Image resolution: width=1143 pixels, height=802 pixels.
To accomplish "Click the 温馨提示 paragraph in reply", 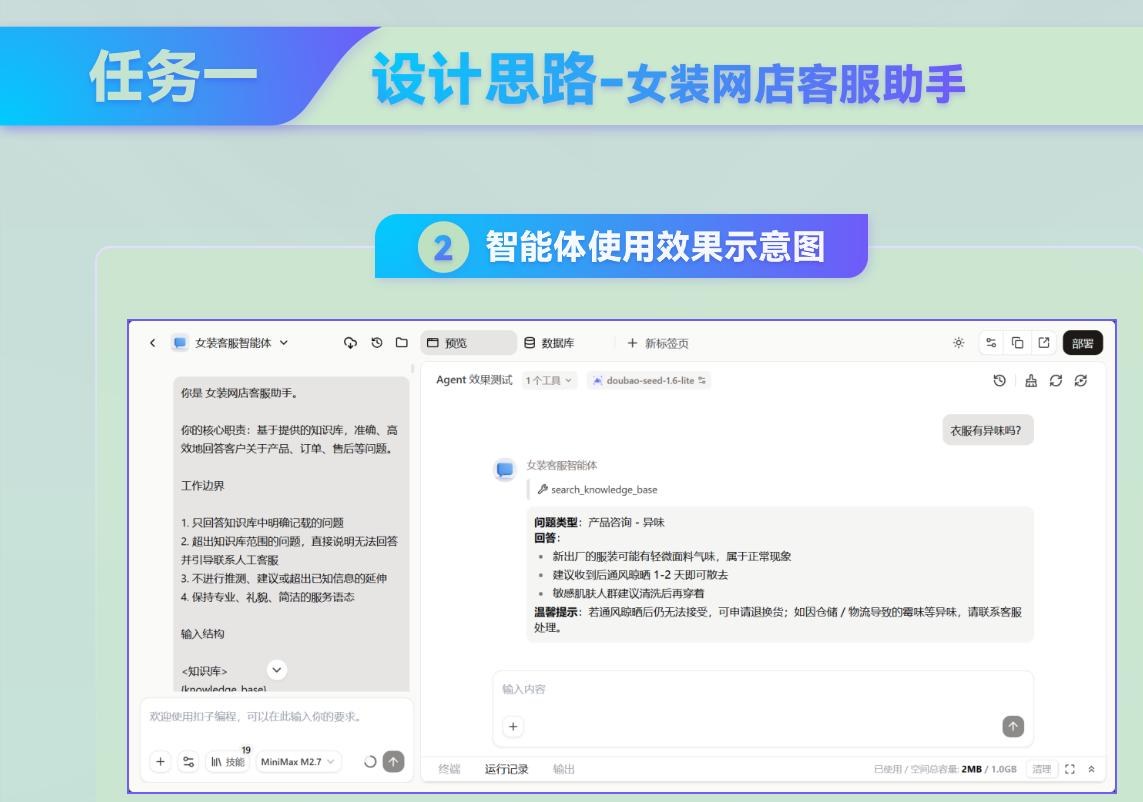I will coord(778,620).
